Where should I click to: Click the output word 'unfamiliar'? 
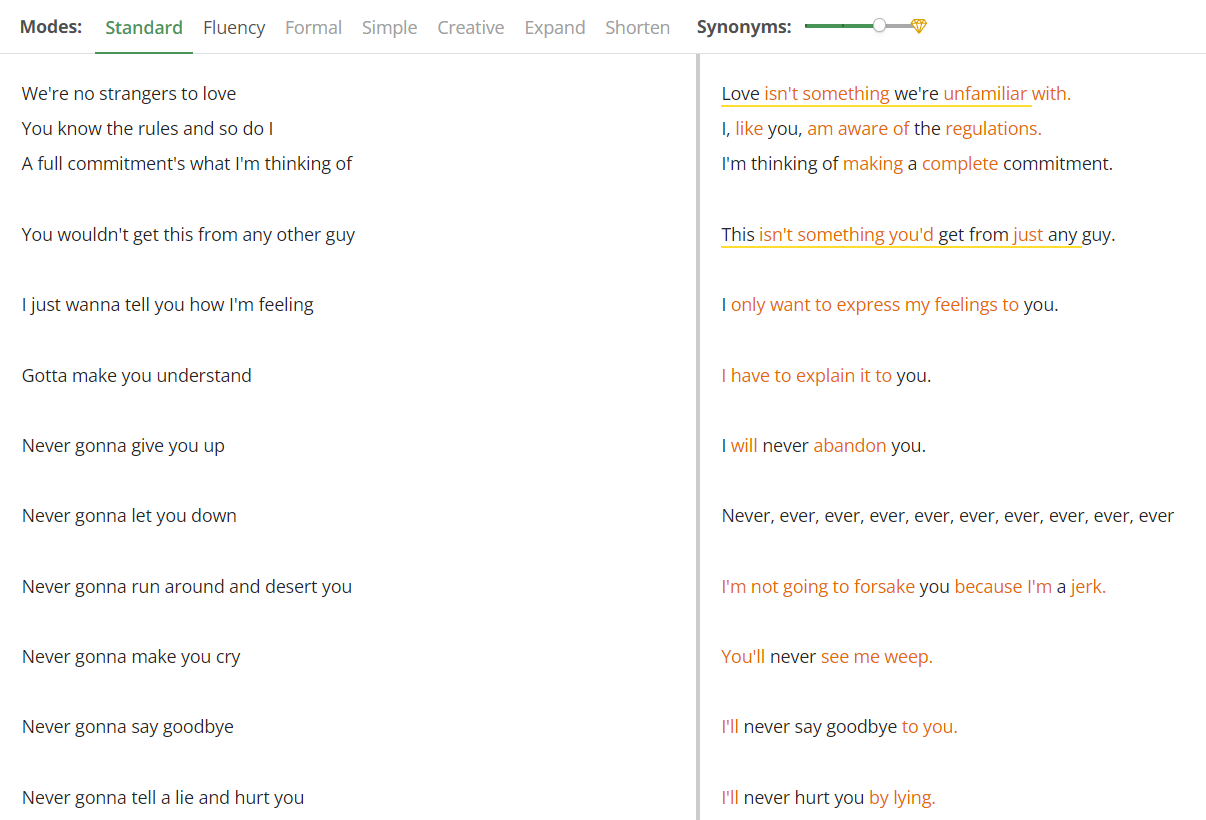point(985,94)
